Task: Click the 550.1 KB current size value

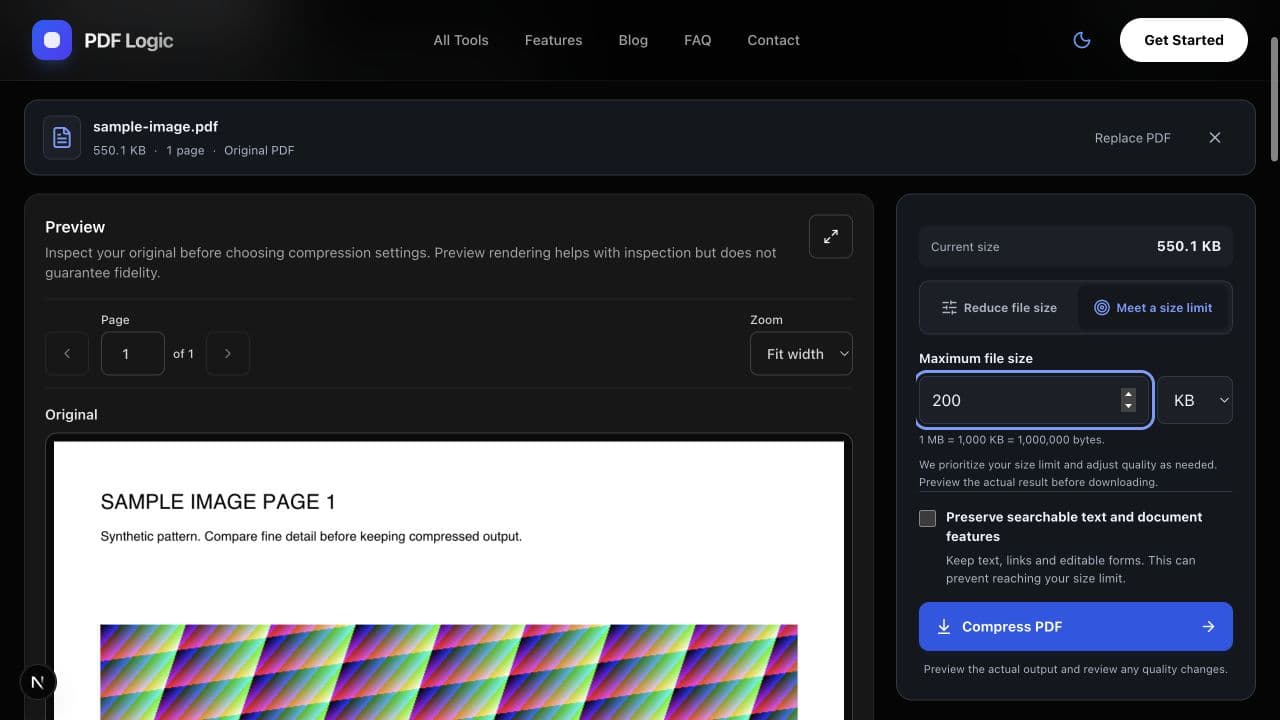Action: [x=1189, y=246]
